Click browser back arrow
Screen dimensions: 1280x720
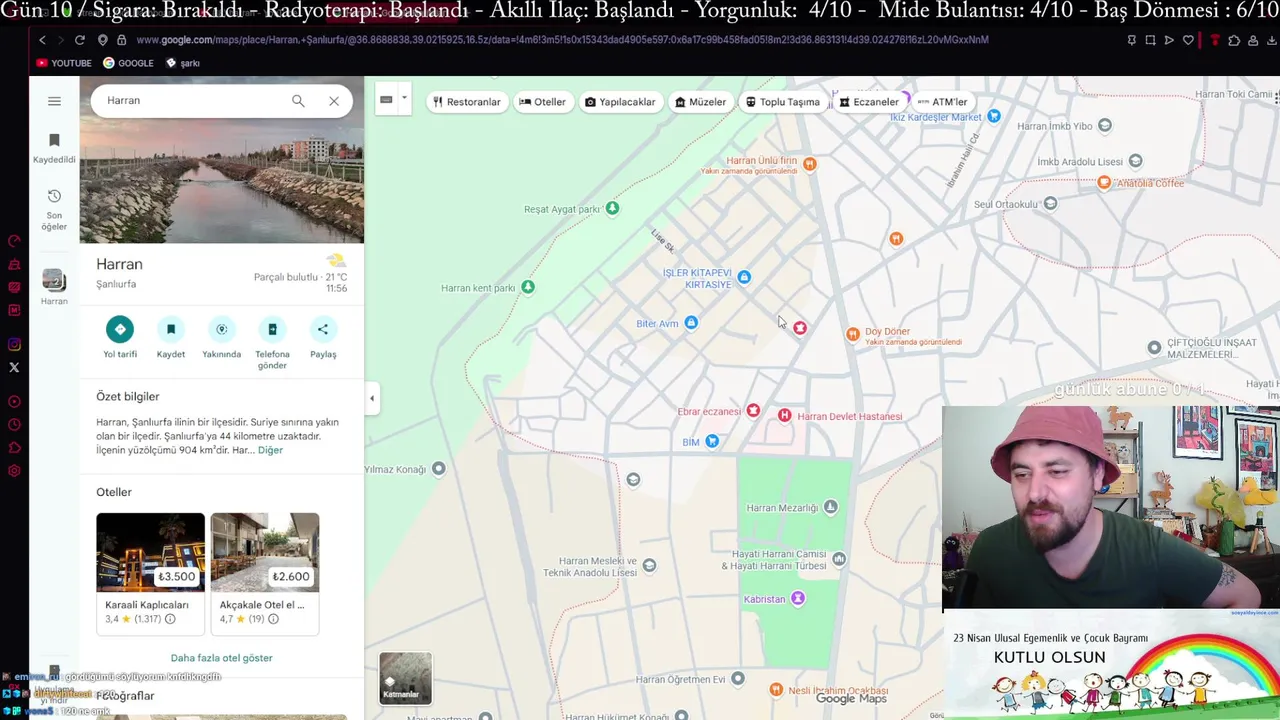42,40
